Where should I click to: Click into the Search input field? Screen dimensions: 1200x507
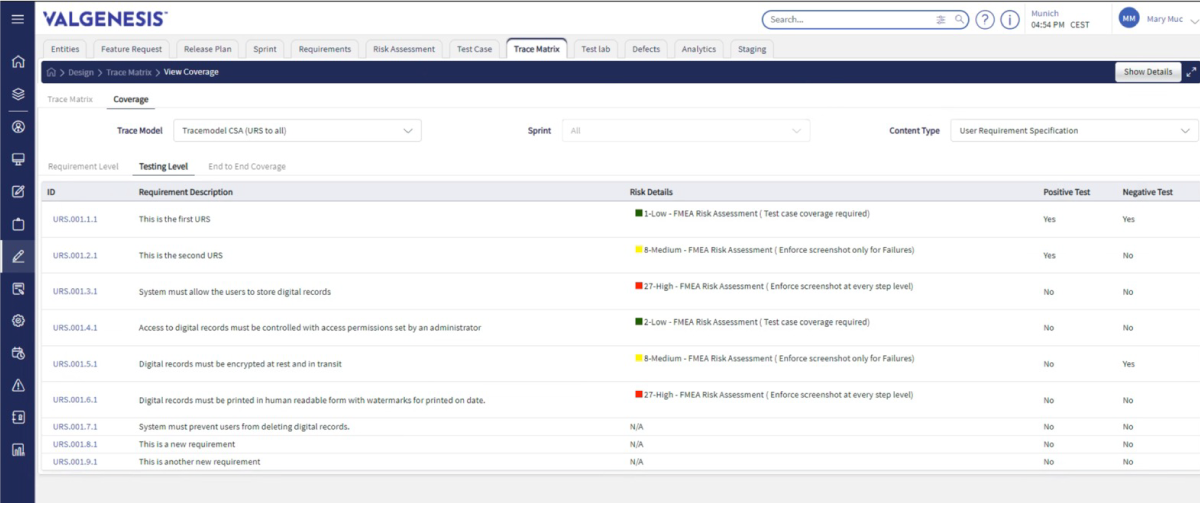pyautogui.click(x=850, y=19)
